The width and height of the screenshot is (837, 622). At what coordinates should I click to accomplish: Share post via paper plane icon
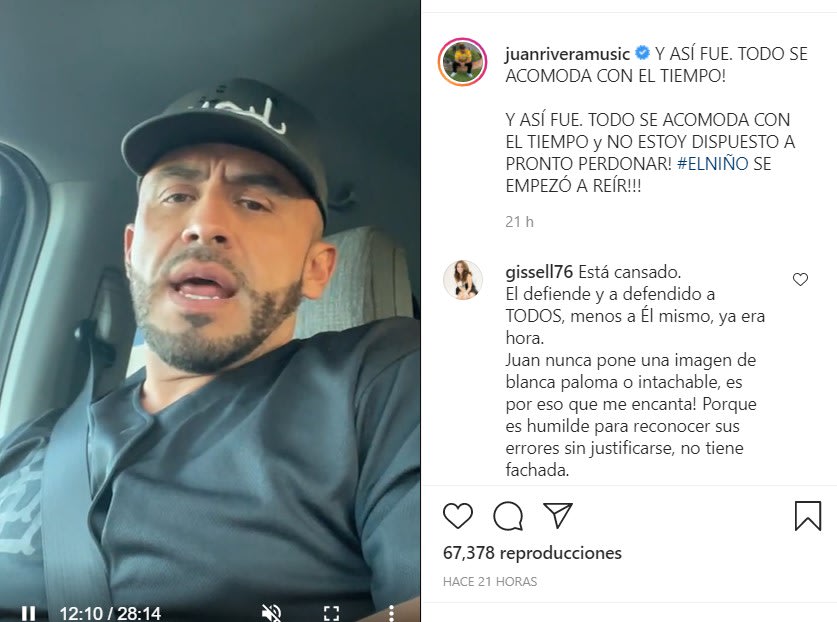pyautogui.click(x=558, y=515)
